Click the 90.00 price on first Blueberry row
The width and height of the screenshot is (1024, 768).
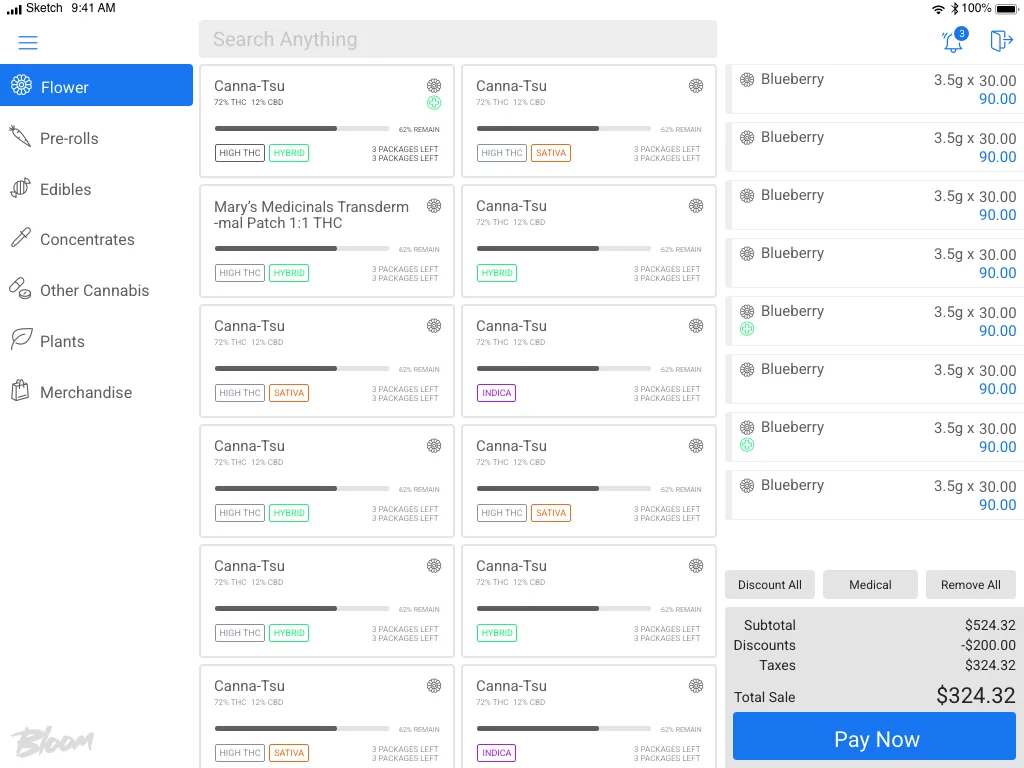click(x=997, y=99)
